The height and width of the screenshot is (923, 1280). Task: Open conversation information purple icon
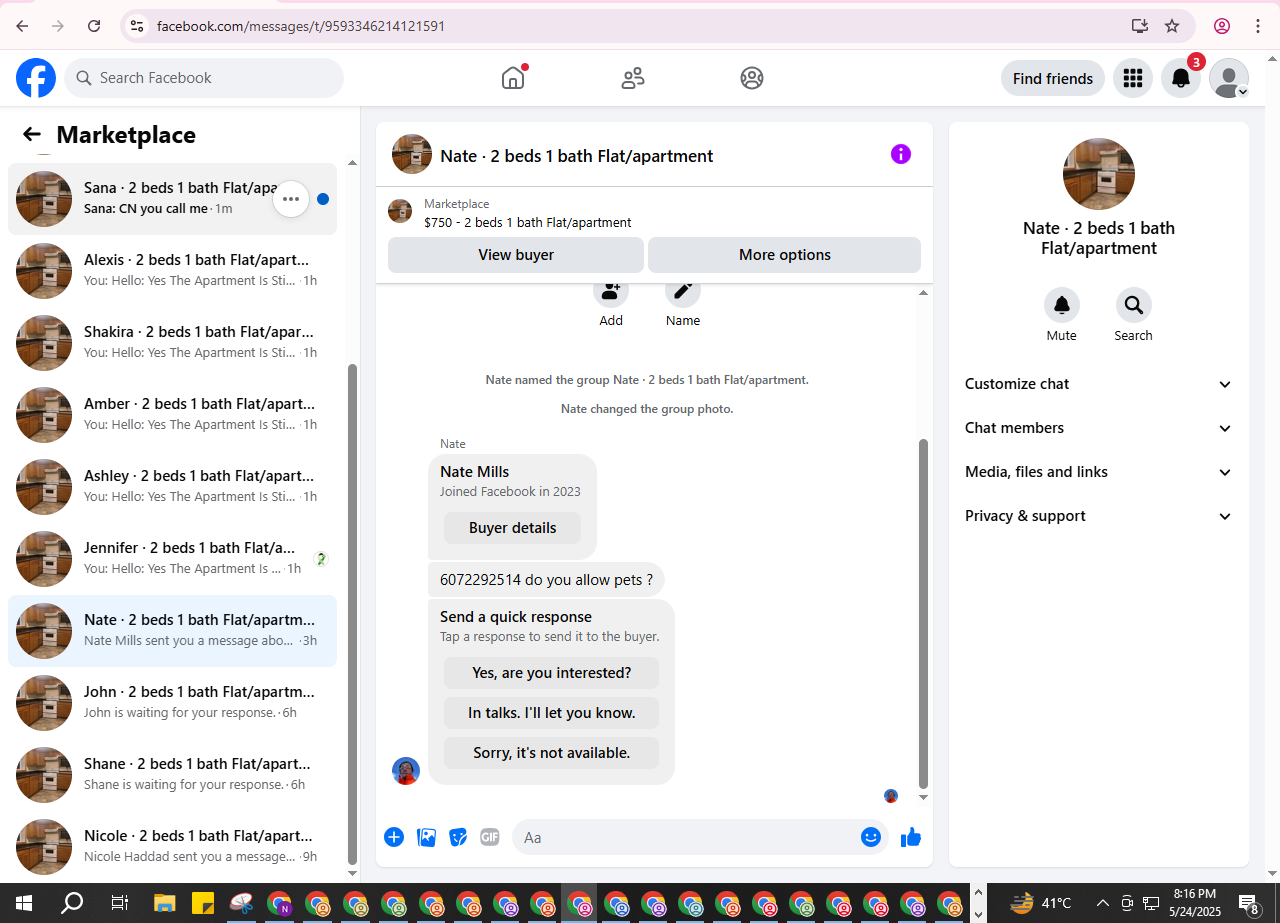901,154
